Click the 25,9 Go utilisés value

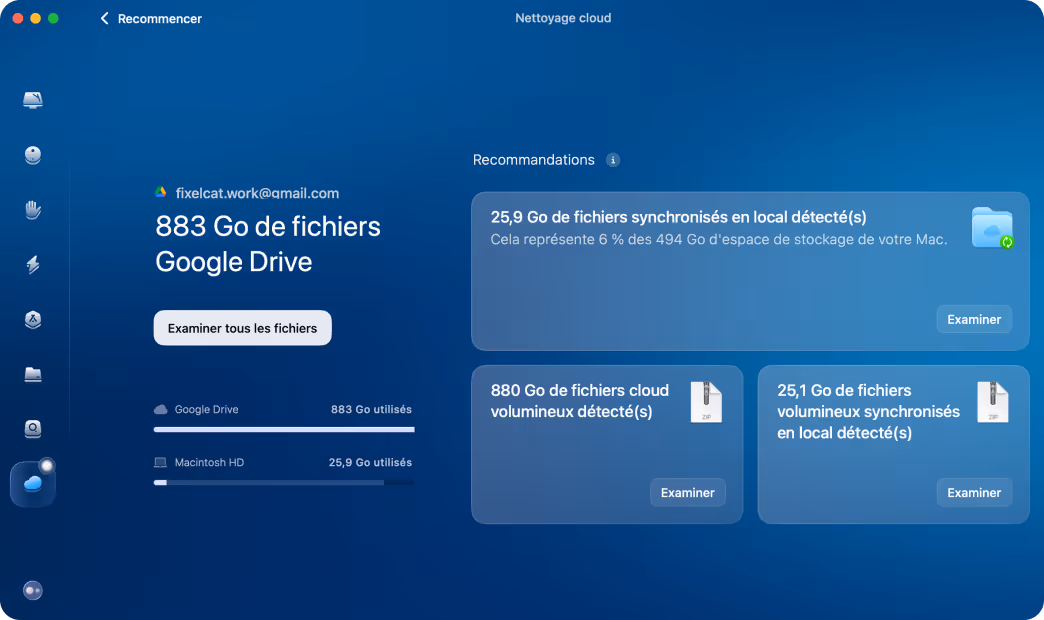[x=370, y=462]
